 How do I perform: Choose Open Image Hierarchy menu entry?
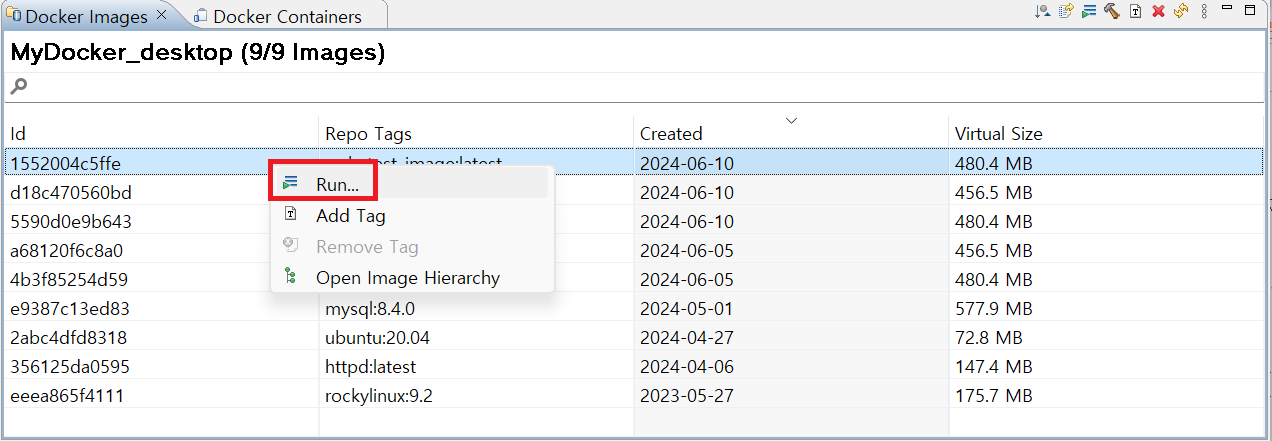click(x=407, y=278)
